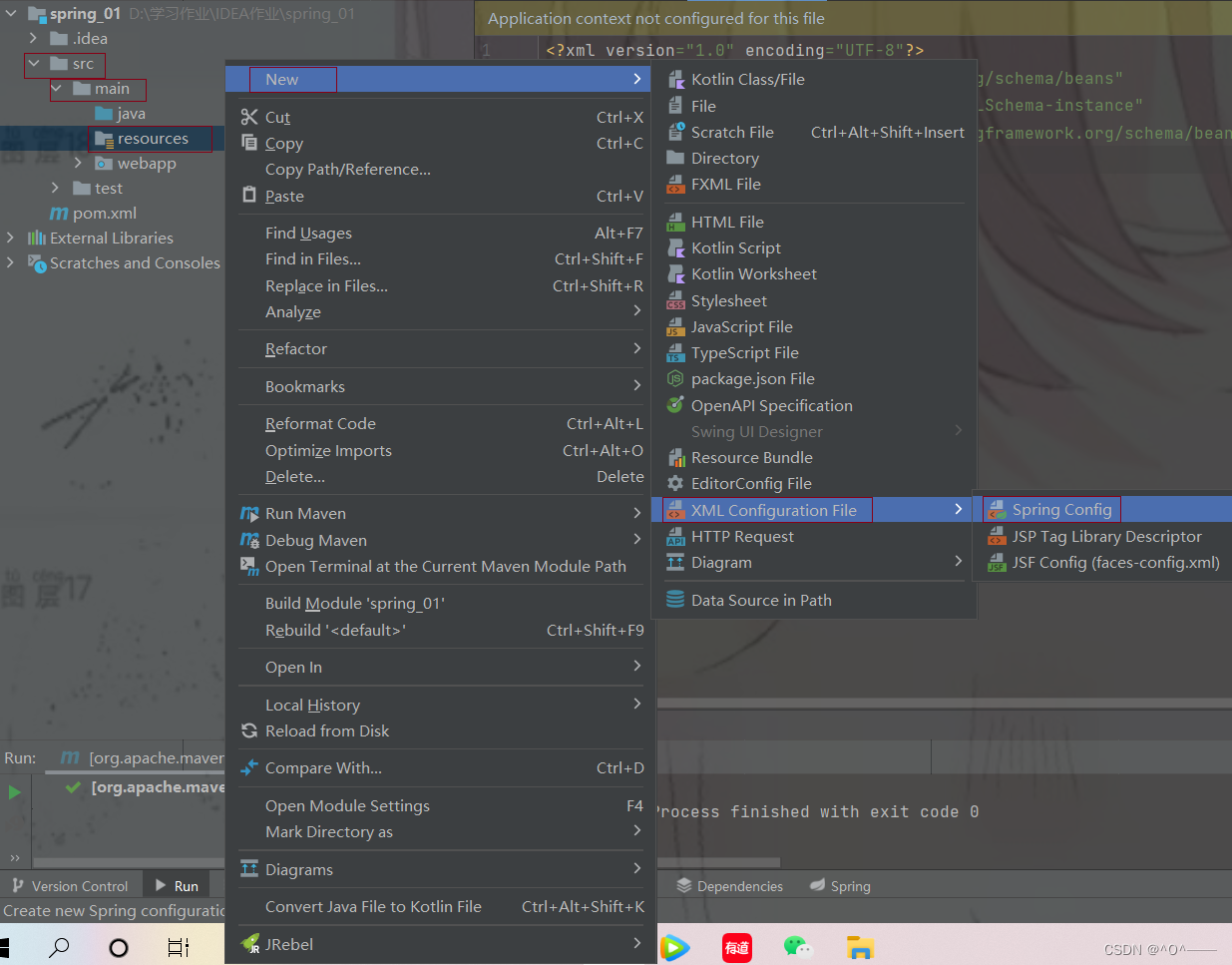
Task: Click the EditorConfig gear icon
Action: click(675, 483)
